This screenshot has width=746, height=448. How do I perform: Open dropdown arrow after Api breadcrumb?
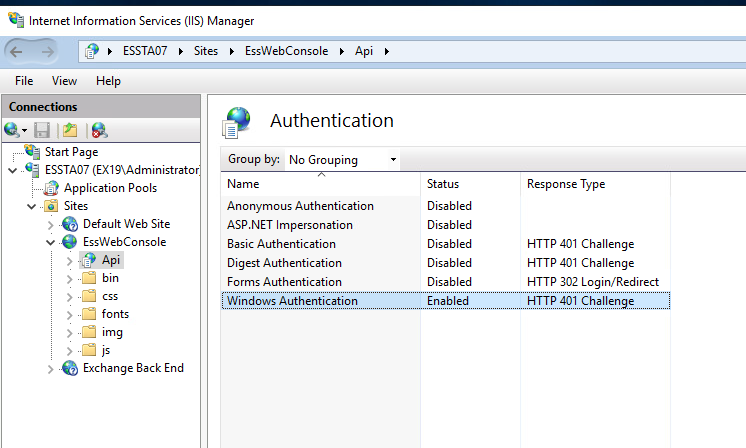(387, 51)
